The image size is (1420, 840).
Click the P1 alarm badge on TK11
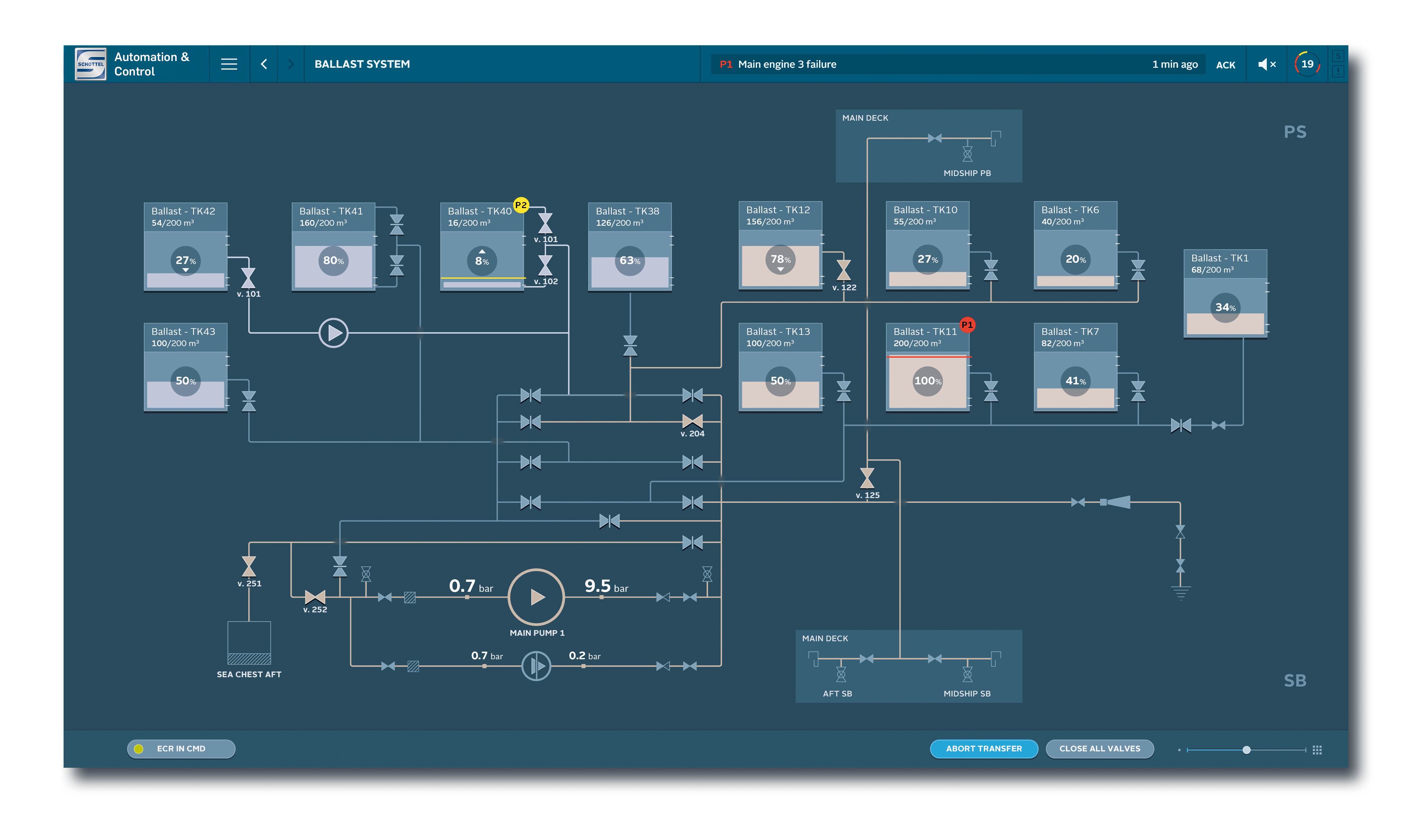coord(967,325)
